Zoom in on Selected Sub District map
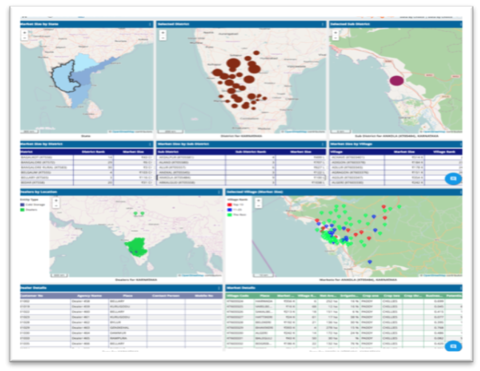 coord(335,33)
